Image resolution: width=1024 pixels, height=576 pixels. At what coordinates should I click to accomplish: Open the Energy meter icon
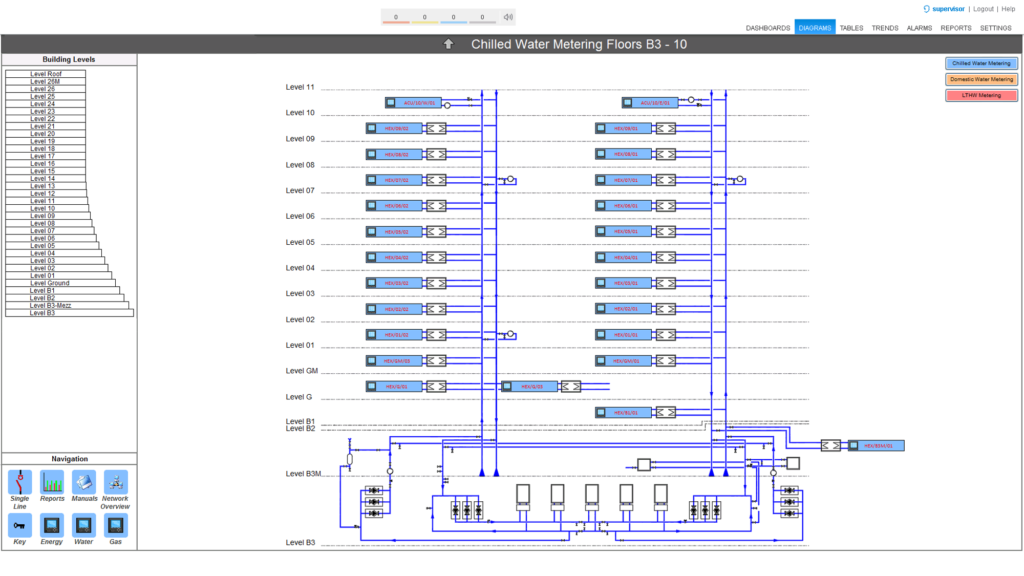point(52,525)
